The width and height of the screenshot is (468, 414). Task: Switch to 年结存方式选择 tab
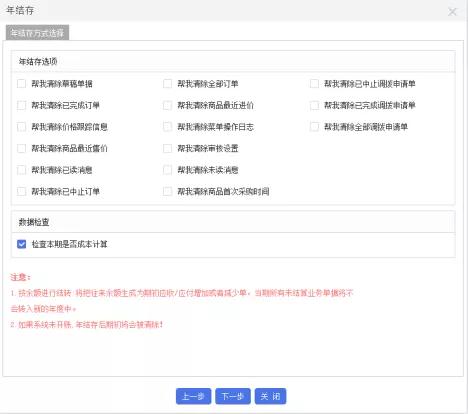coord(37,33)
